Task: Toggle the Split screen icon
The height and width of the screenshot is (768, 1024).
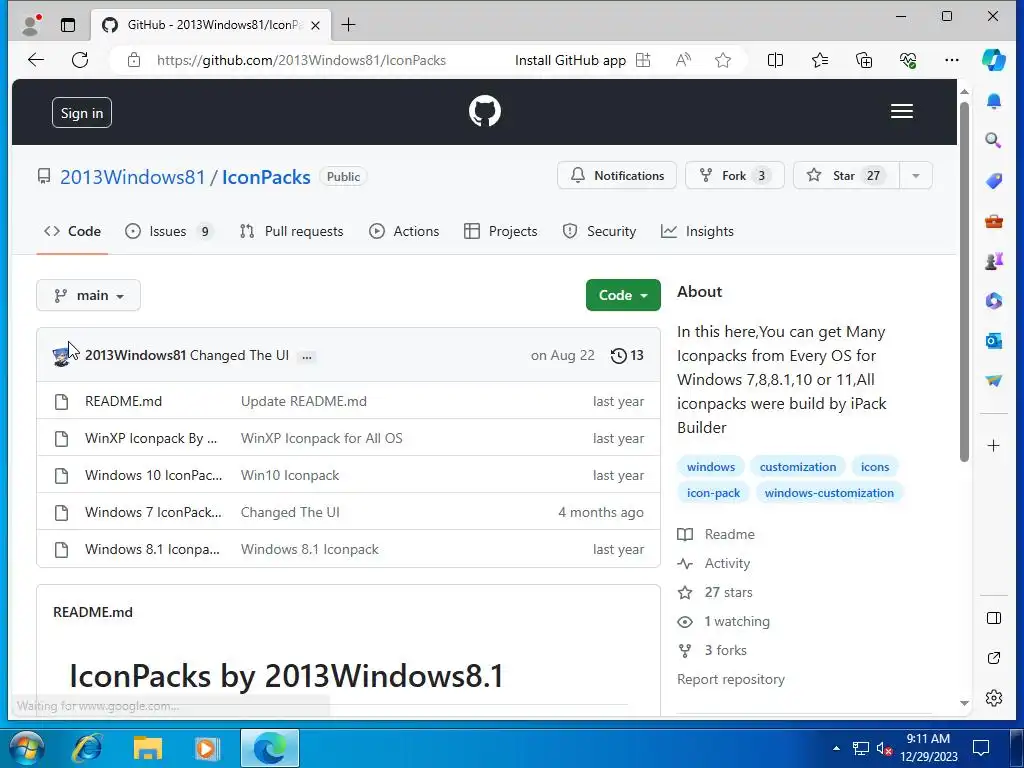Action: click(775, 60)
